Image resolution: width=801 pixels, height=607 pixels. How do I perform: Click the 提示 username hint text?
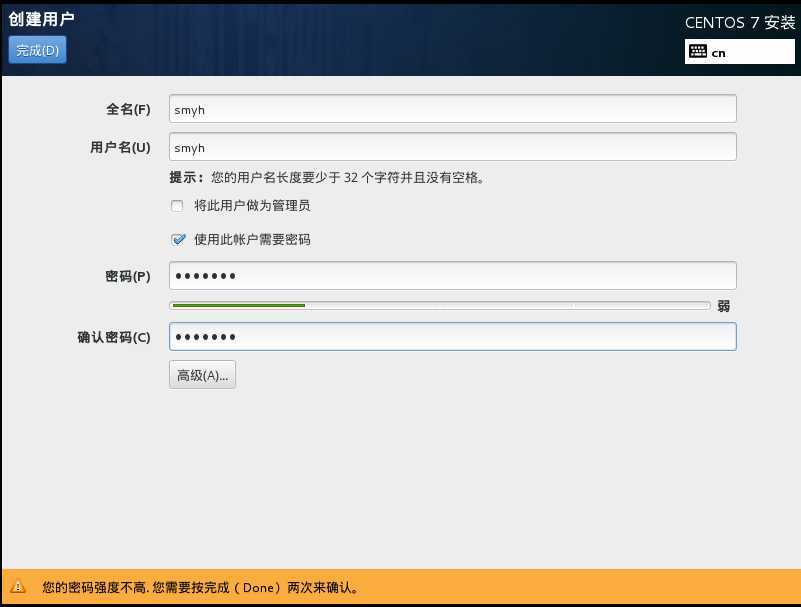tap(327, 178)
